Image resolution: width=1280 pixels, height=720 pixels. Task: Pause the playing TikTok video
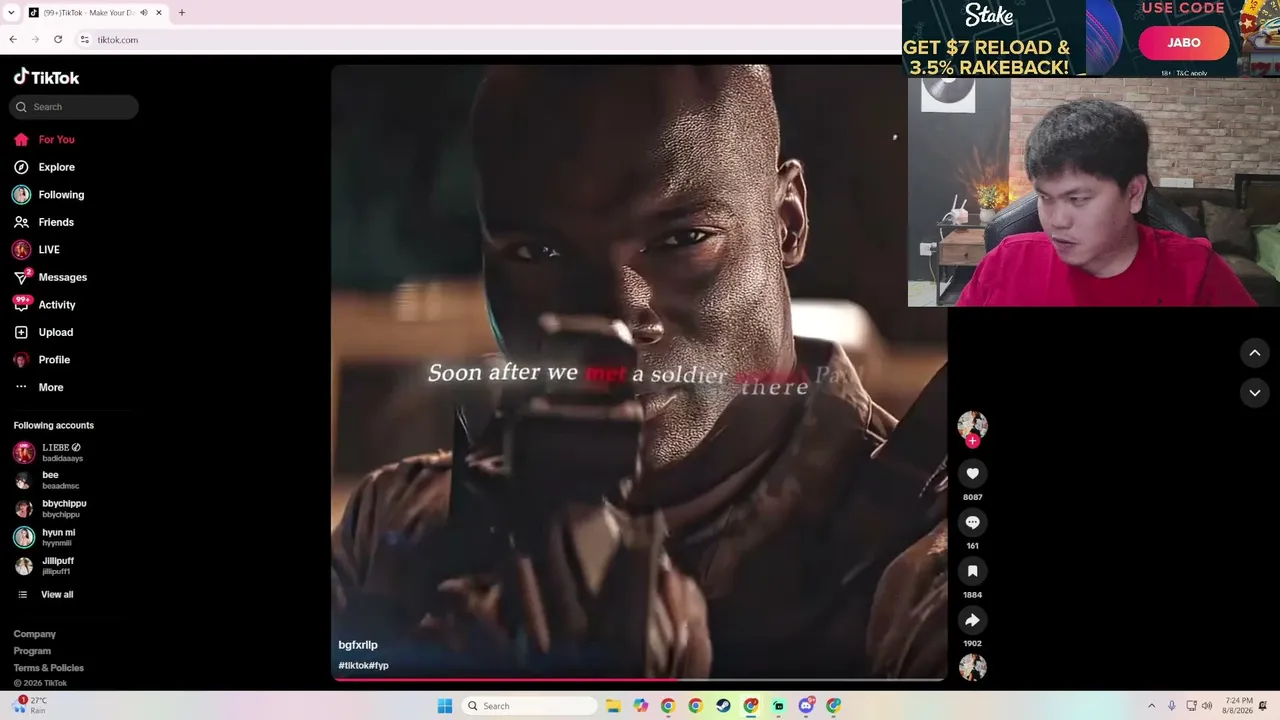[x=639, y=372]
